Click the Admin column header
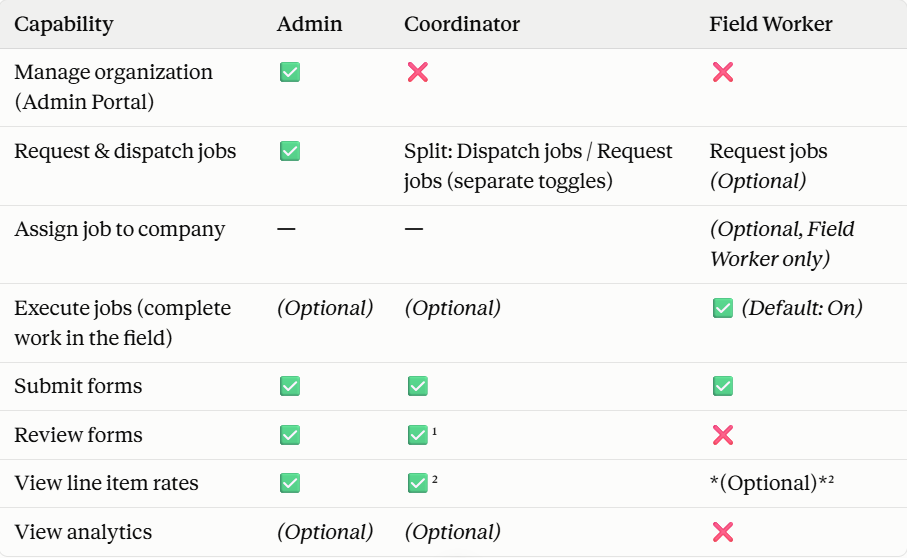 (x=309, y=24)
